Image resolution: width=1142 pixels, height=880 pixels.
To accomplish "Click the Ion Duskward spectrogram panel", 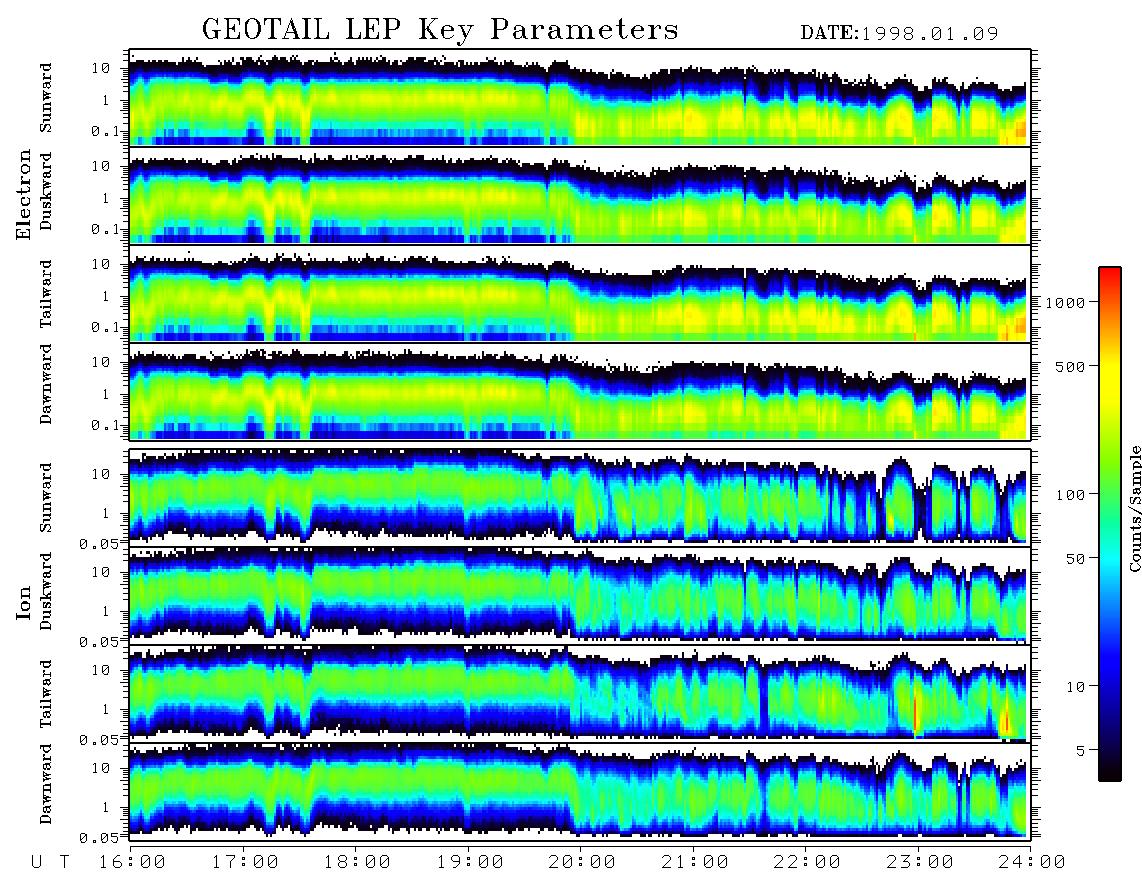I will (580, 594).
